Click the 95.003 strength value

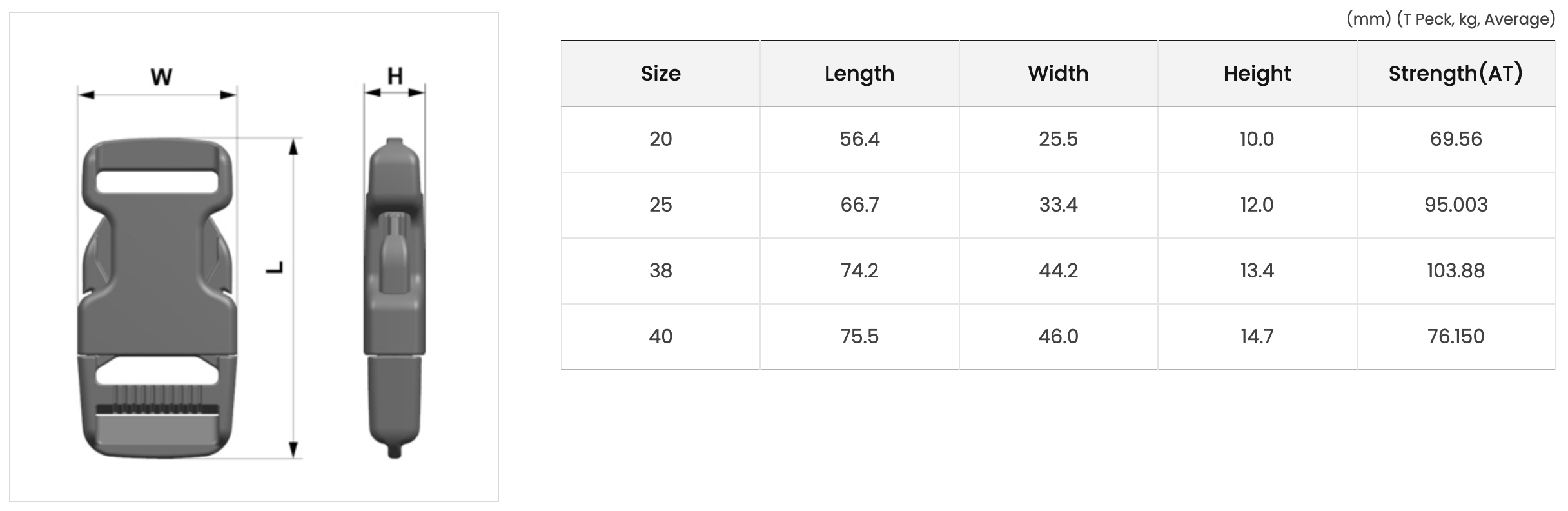pos(1456,205)
